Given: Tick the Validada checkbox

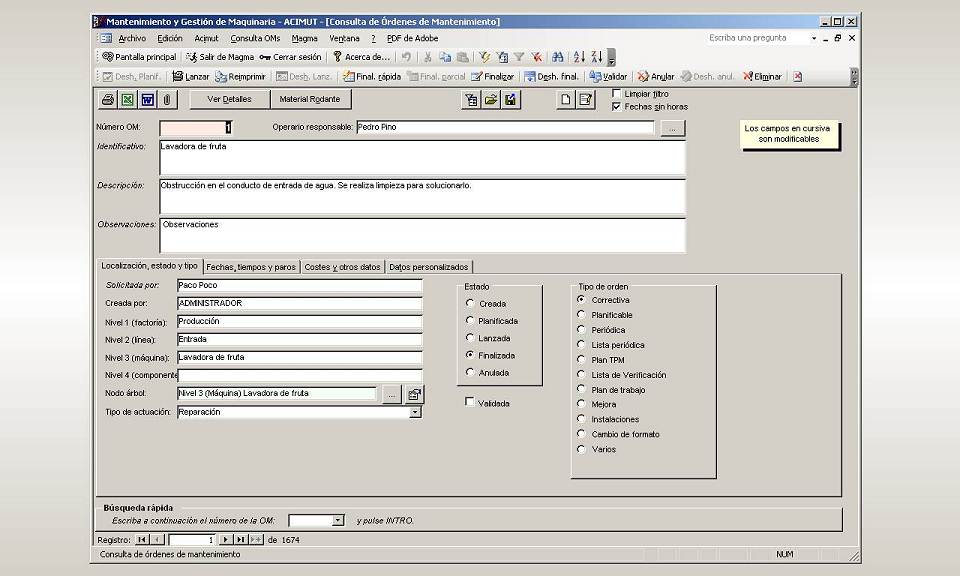Looking at the screenshot, I should pos(470,402).
